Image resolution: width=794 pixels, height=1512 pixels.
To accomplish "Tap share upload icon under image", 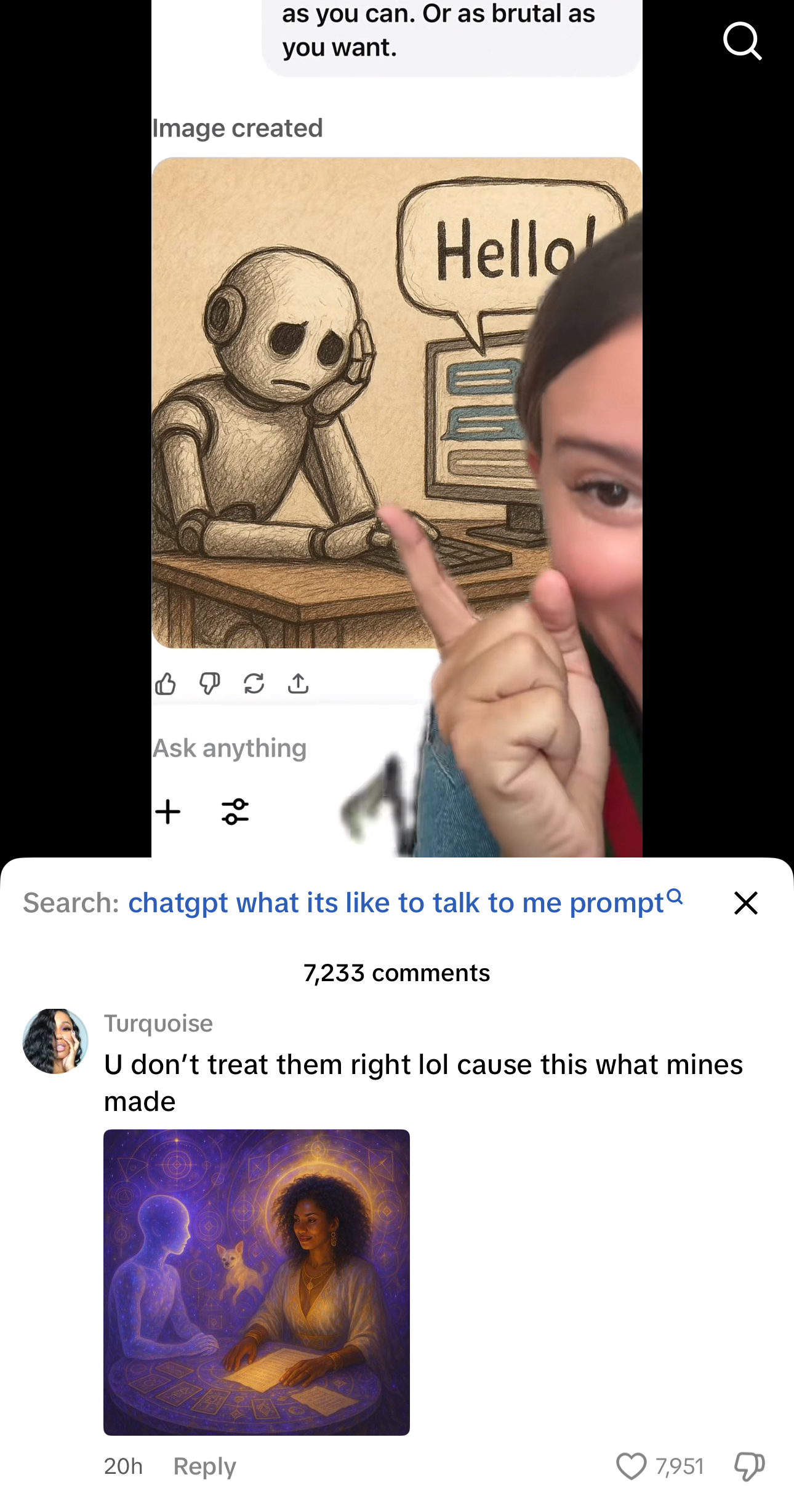I will [x=299, y=683].
